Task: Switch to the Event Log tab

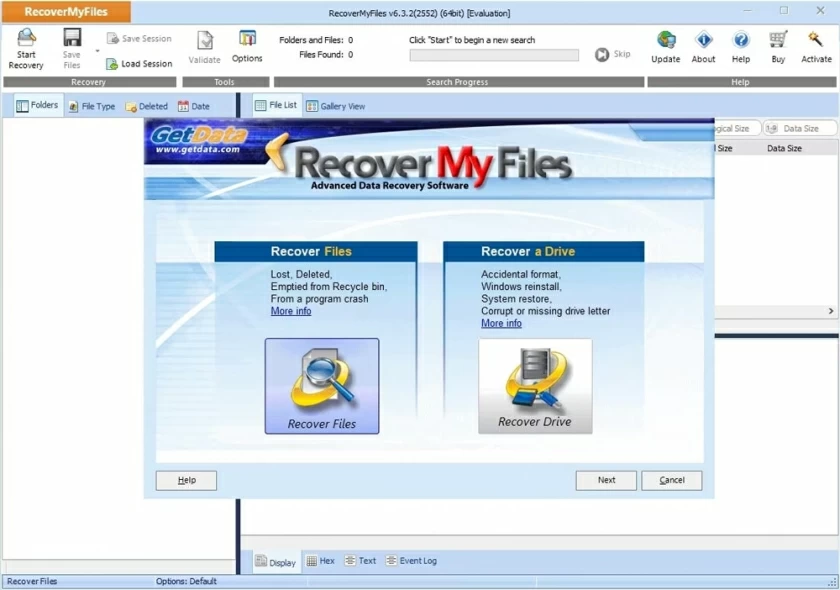Action: (411, 561)
